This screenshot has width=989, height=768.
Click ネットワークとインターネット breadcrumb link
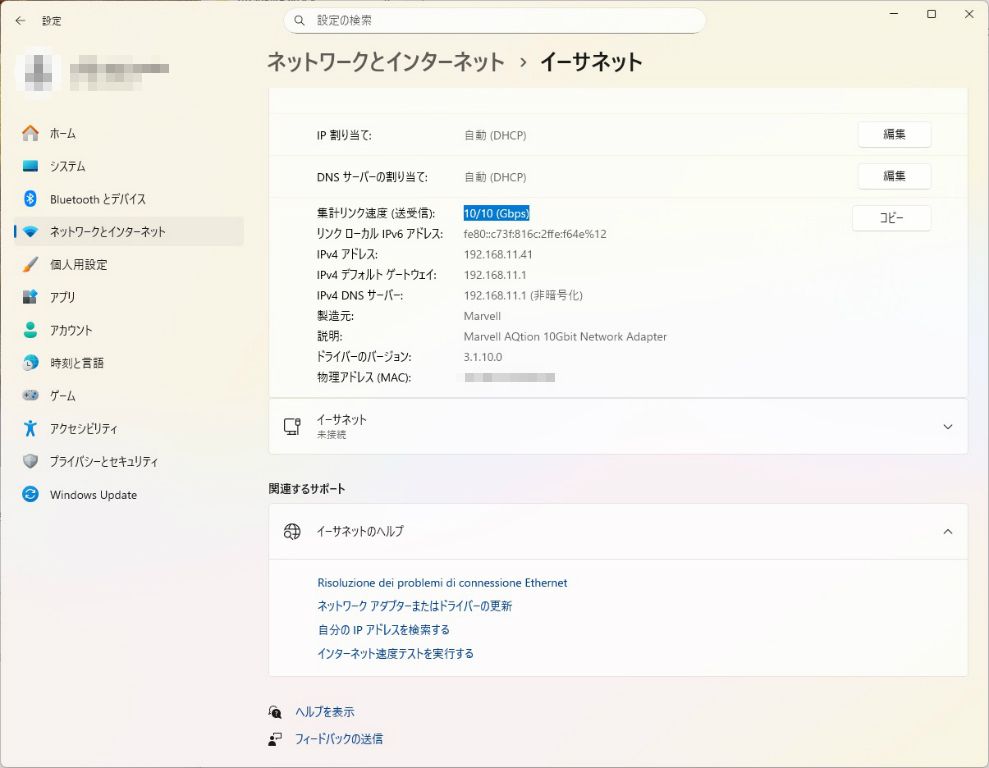click(x=385, y=62)
